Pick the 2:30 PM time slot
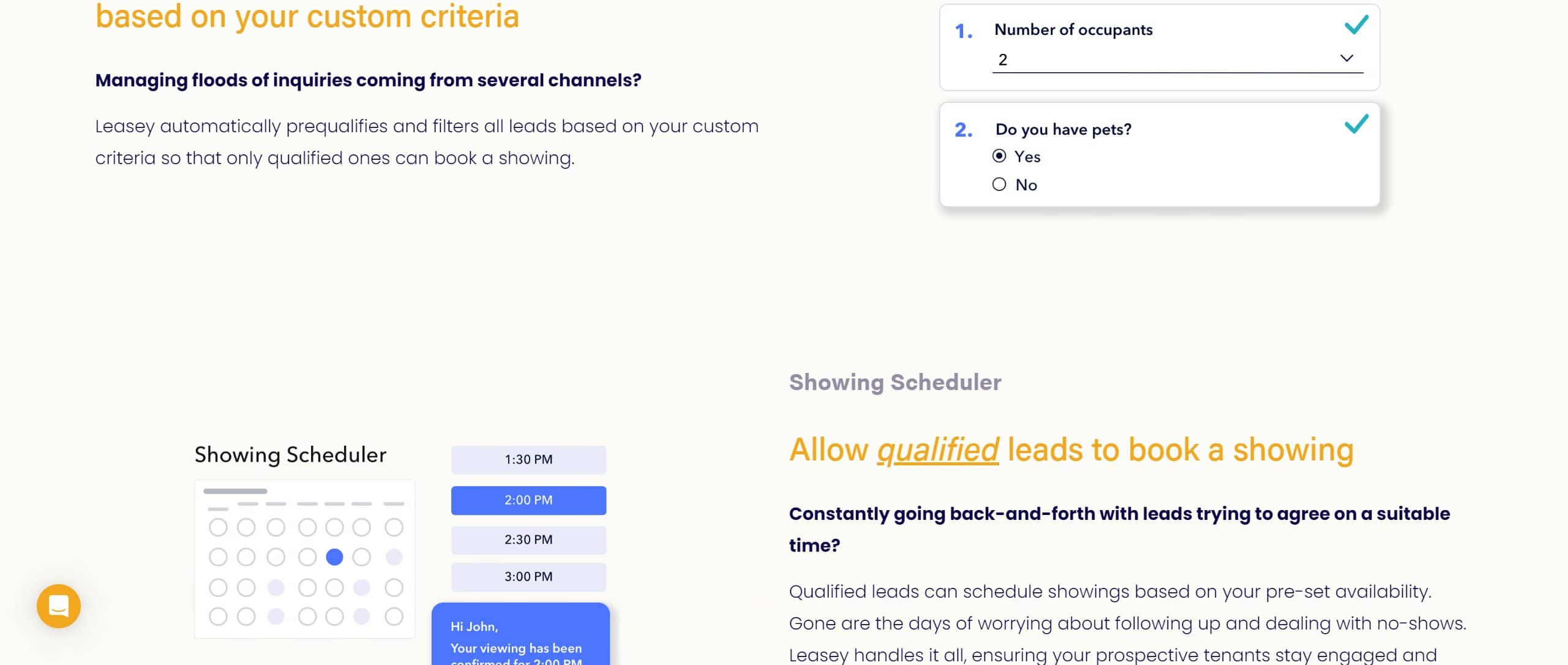The image size is (1568, 665). tap(528, 540)
